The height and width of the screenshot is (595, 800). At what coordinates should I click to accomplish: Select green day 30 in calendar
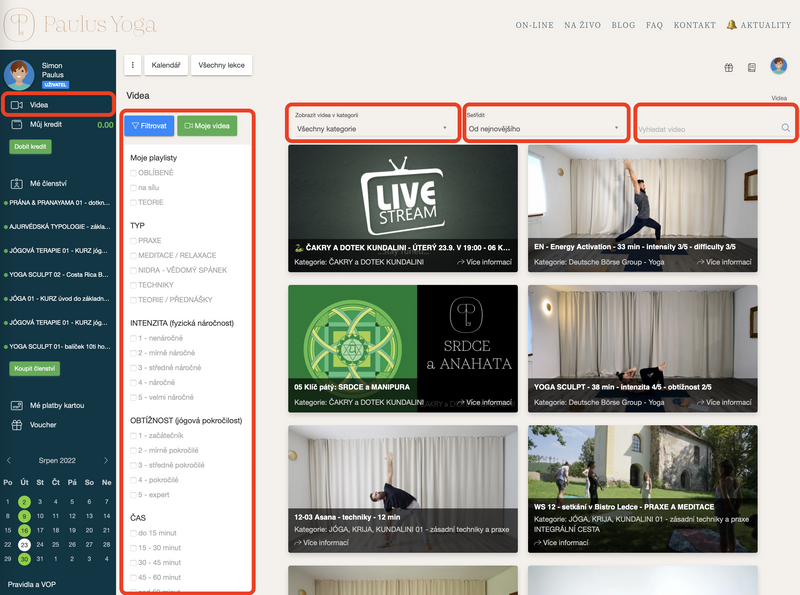(x=24, y=559)
